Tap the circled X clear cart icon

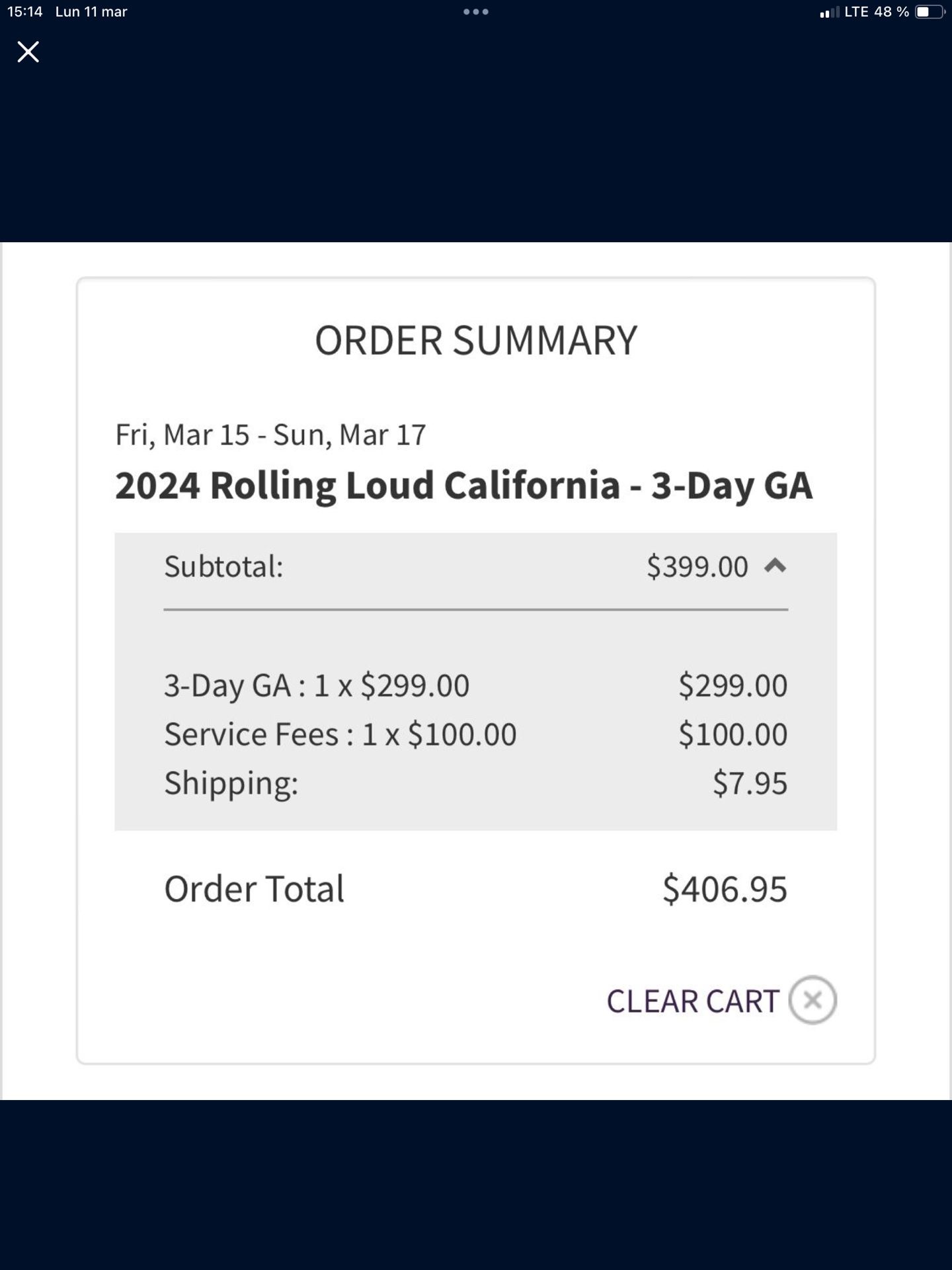(813, 1000)
